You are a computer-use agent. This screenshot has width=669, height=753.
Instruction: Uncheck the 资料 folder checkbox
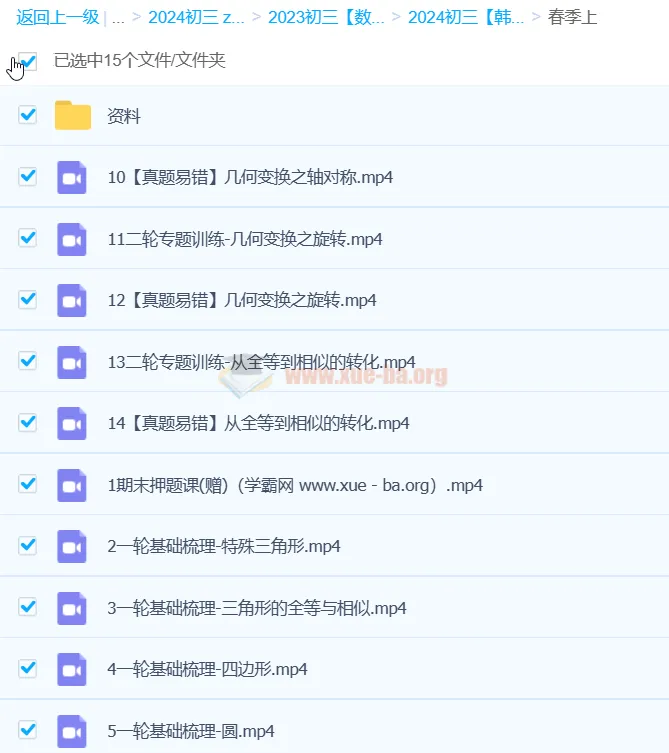click(x=28, y=115)
